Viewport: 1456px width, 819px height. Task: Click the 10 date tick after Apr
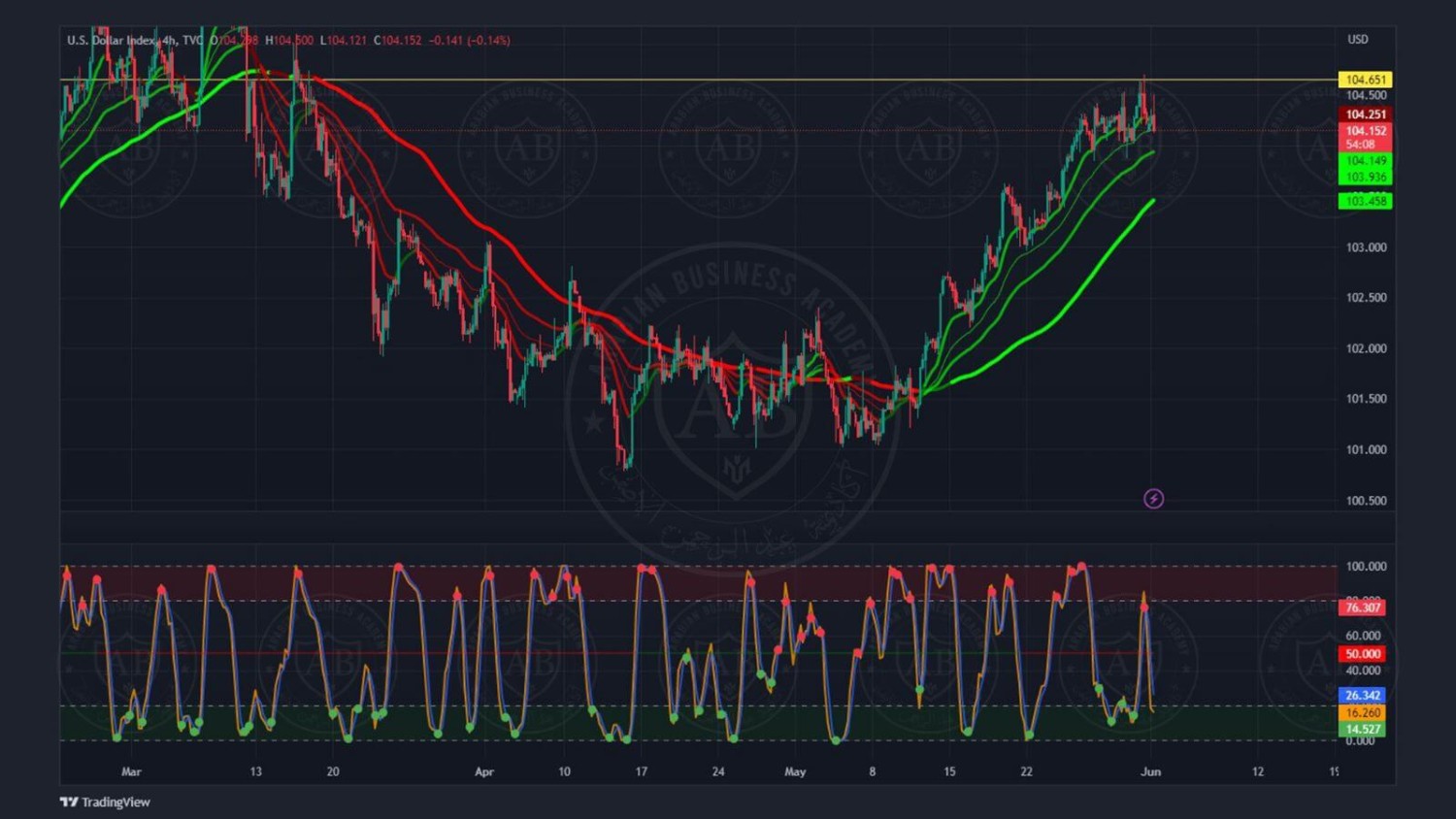[564, 771]
